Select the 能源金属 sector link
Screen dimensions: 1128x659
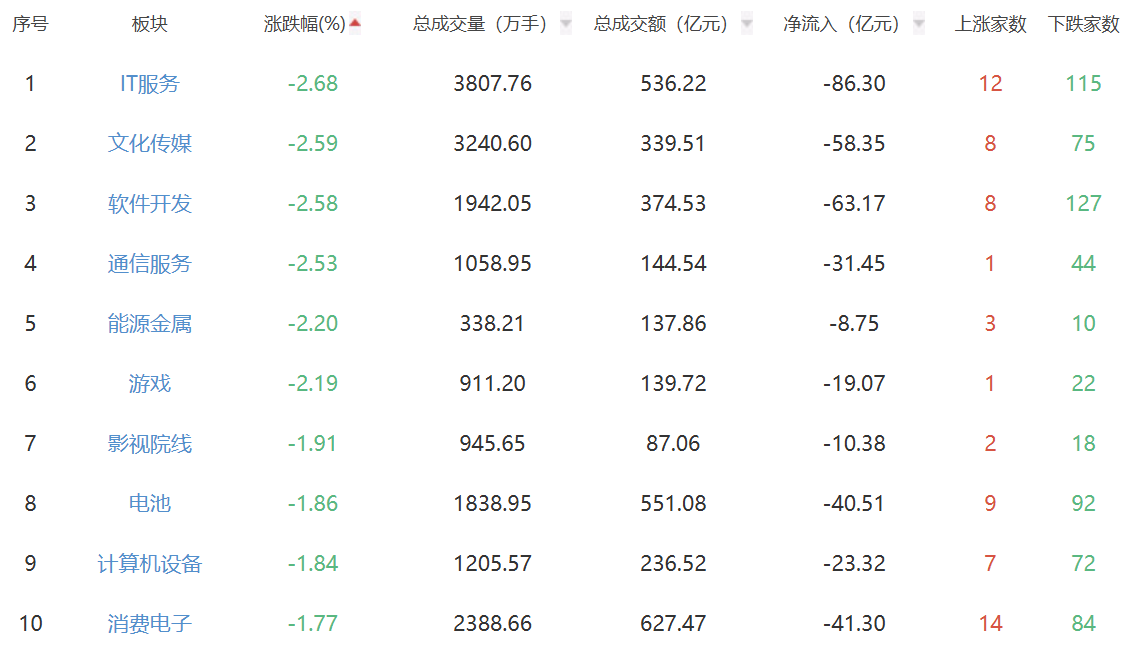pos(150,324)
